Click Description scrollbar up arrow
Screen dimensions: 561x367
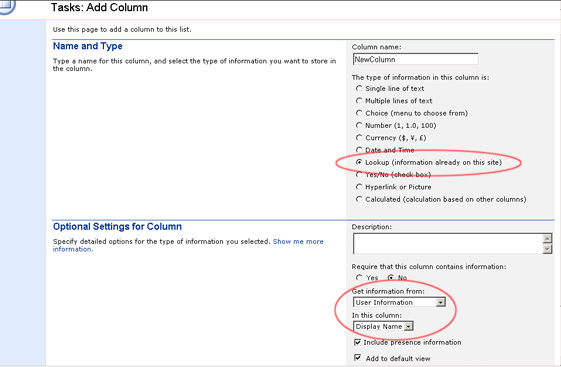pyautogui.click(x=547, y=238)
